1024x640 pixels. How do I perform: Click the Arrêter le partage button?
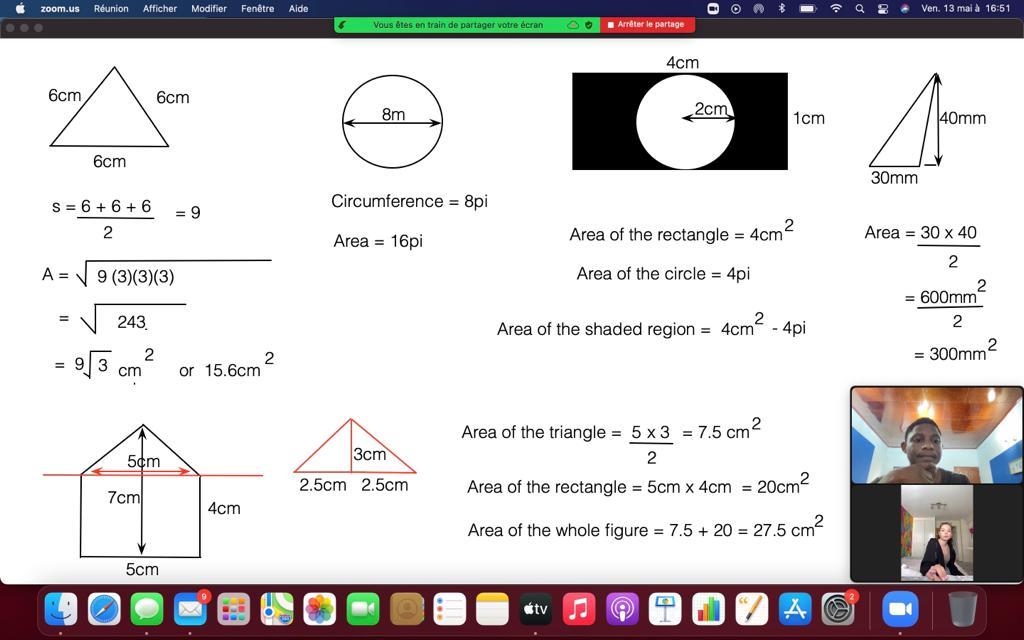[x=646, y=25]
